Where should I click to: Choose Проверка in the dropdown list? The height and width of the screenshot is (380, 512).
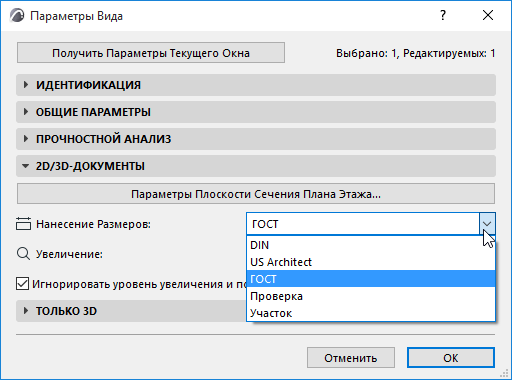tap(371, 296)
